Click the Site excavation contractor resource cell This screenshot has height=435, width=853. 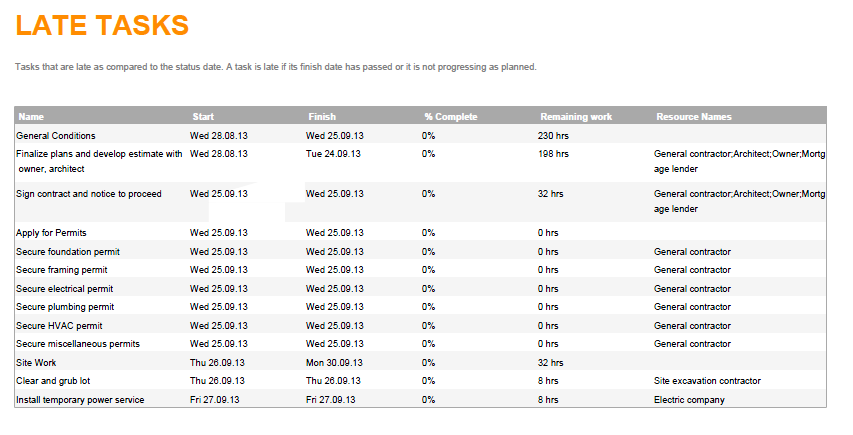[707, 381]
